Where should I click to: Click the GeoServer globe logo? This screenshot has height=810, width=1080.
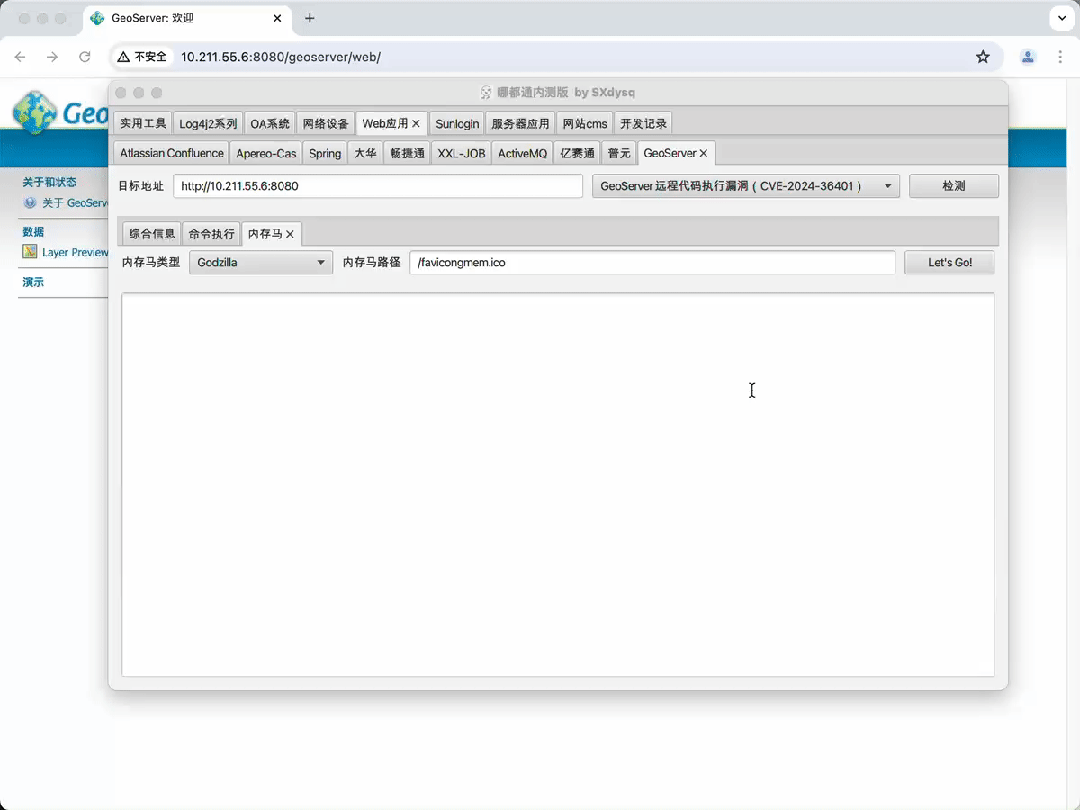point(34,112)
